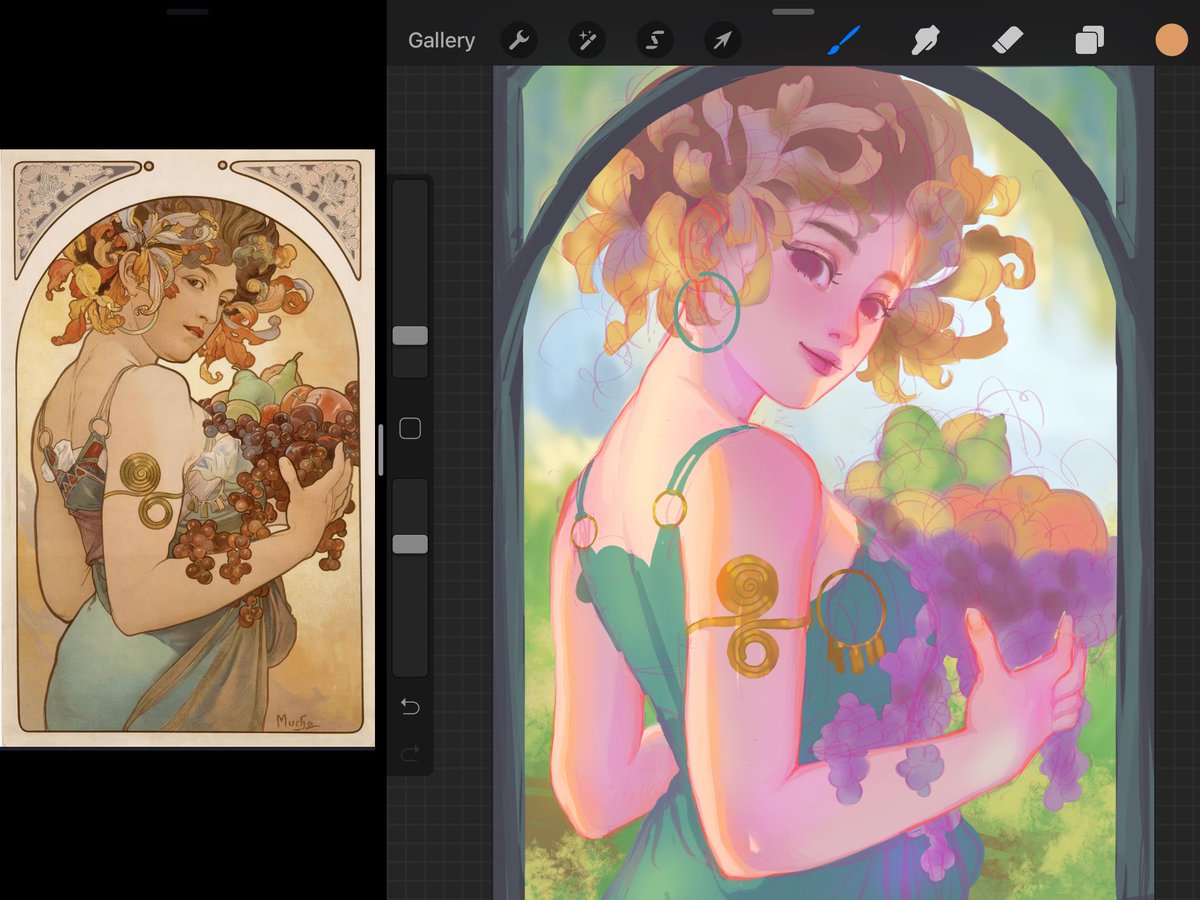Select the Transform arrow tool
Screen dimensions: 1200x900
click(x=722, y=41)
